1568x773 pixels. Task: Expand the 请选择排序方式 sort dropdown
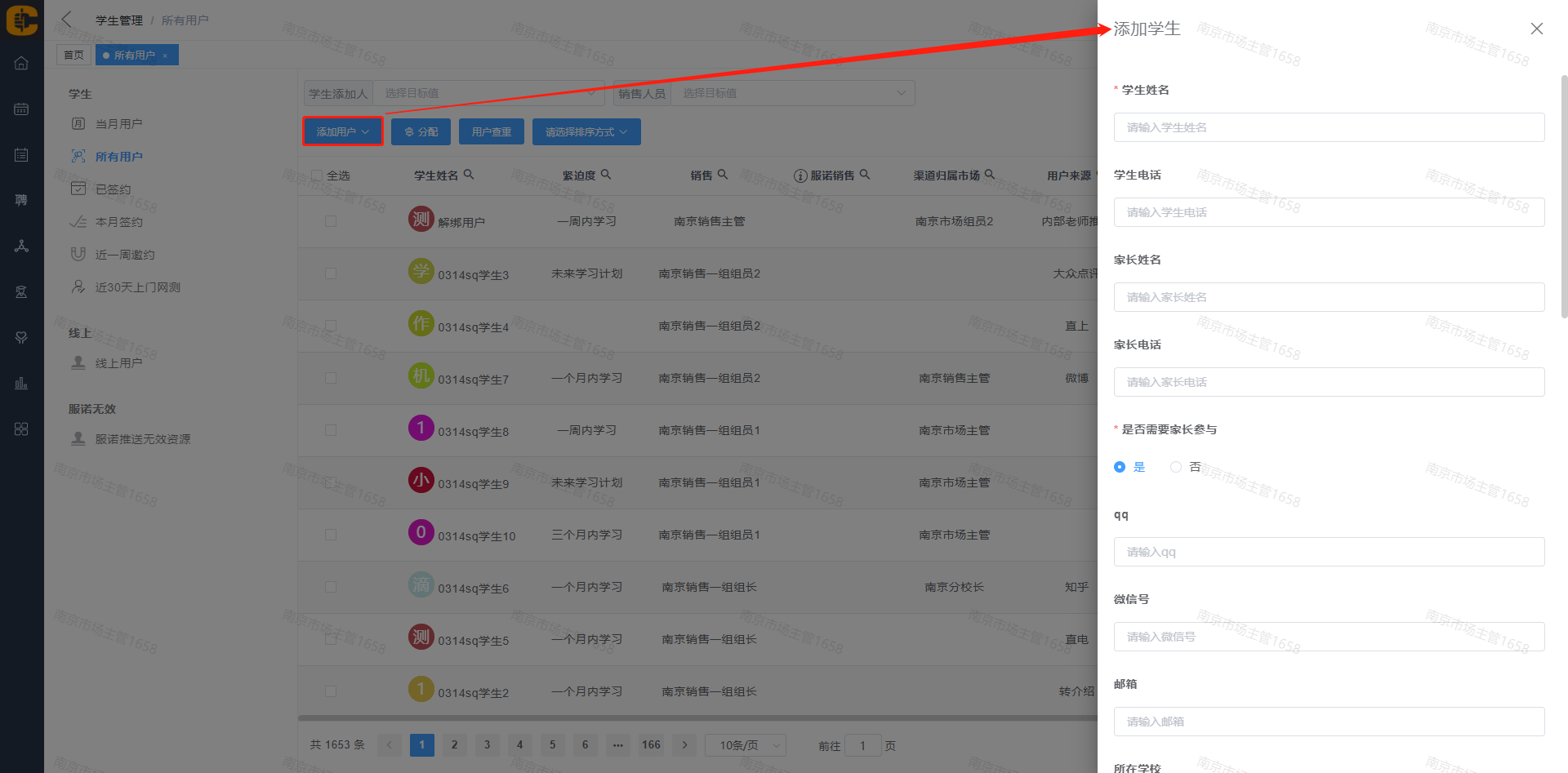(x=586, y=131)
